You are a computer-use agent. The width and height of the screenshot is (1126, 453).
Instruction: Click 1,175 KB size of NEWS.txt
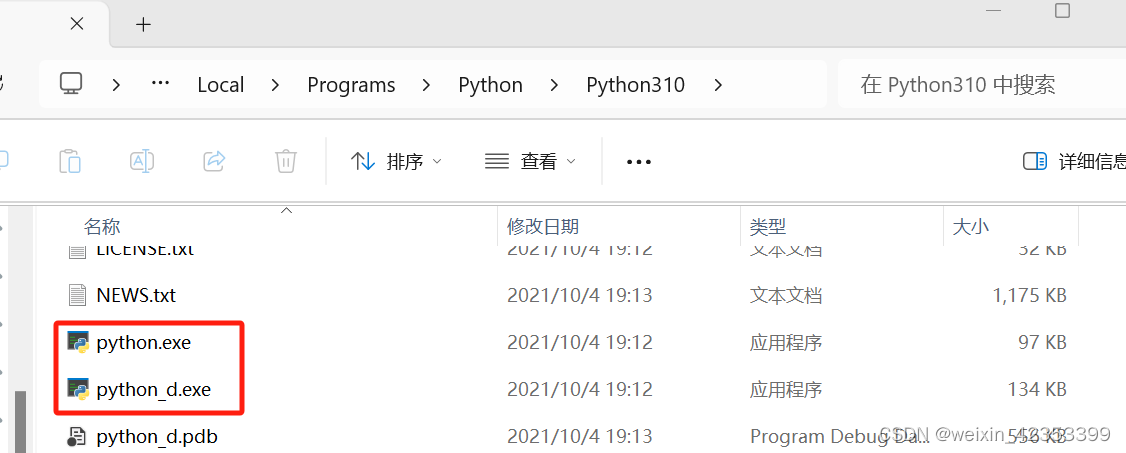coord(1028,295)
